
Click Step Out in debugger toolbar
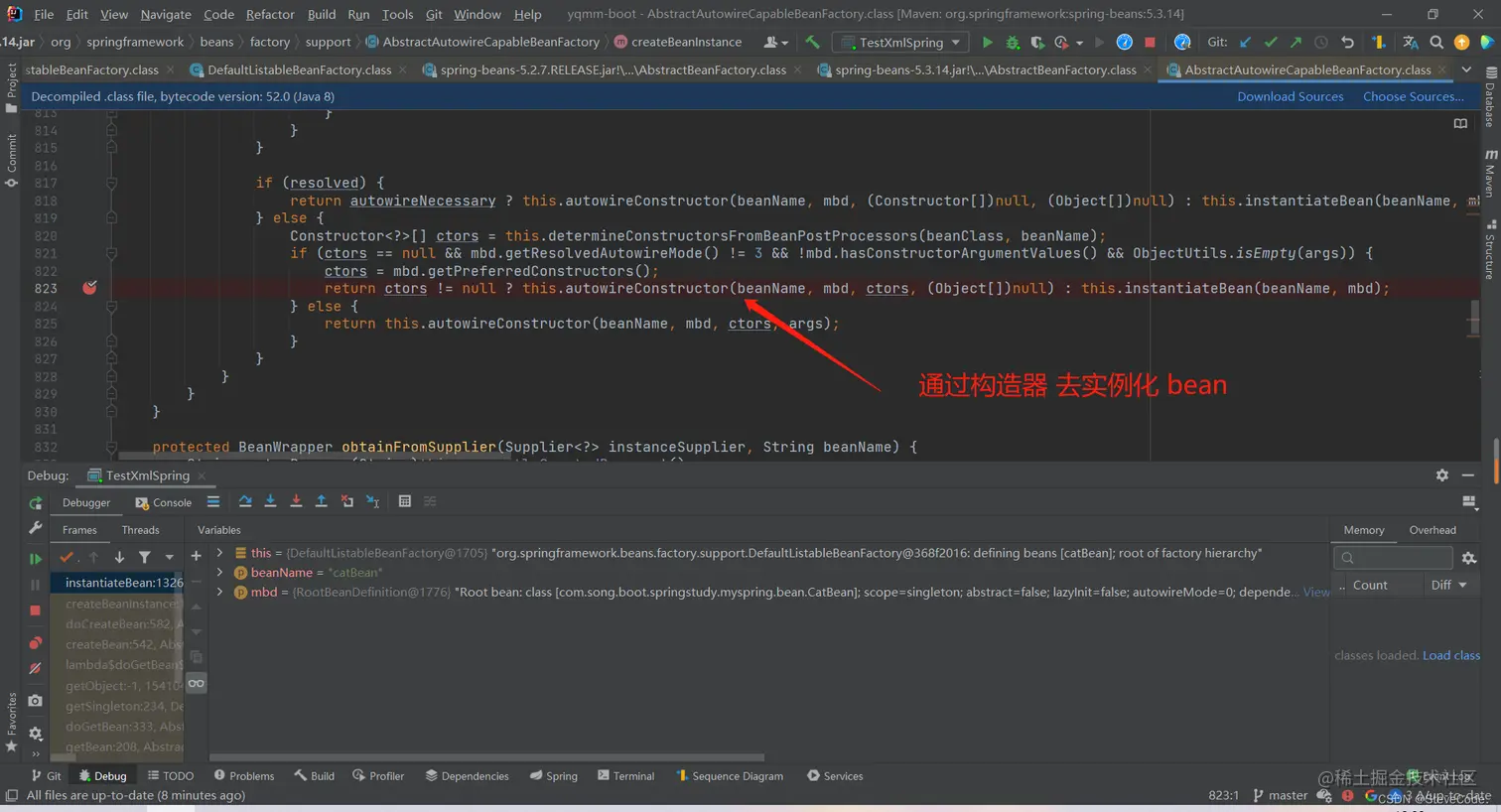322,501
